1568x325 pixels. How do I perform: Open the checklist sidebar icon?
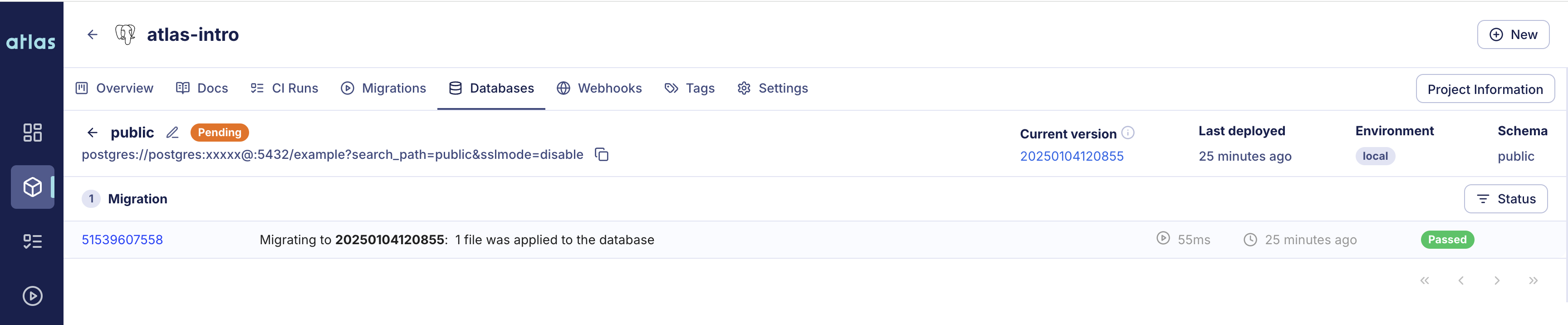coord(32,241)
